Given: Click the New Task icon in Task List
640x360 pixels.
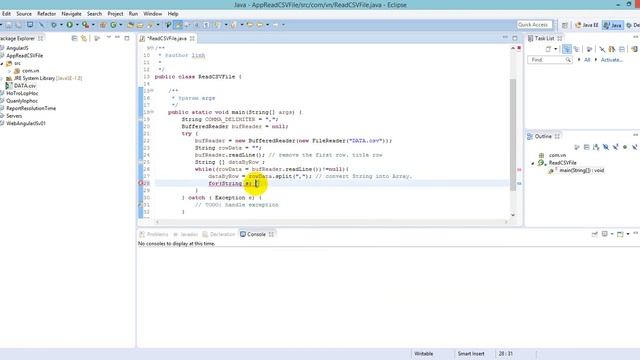Looking at the screenshot, I should (x=548, y=49).
